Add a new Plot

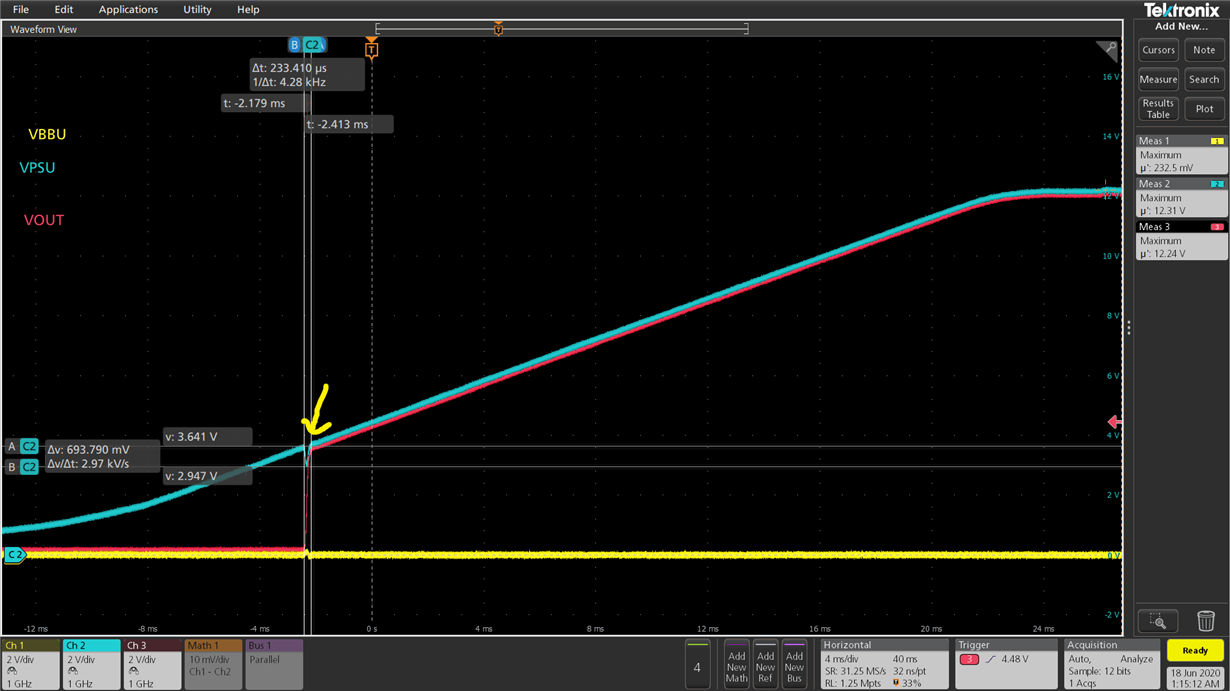tap(1204, 109)
